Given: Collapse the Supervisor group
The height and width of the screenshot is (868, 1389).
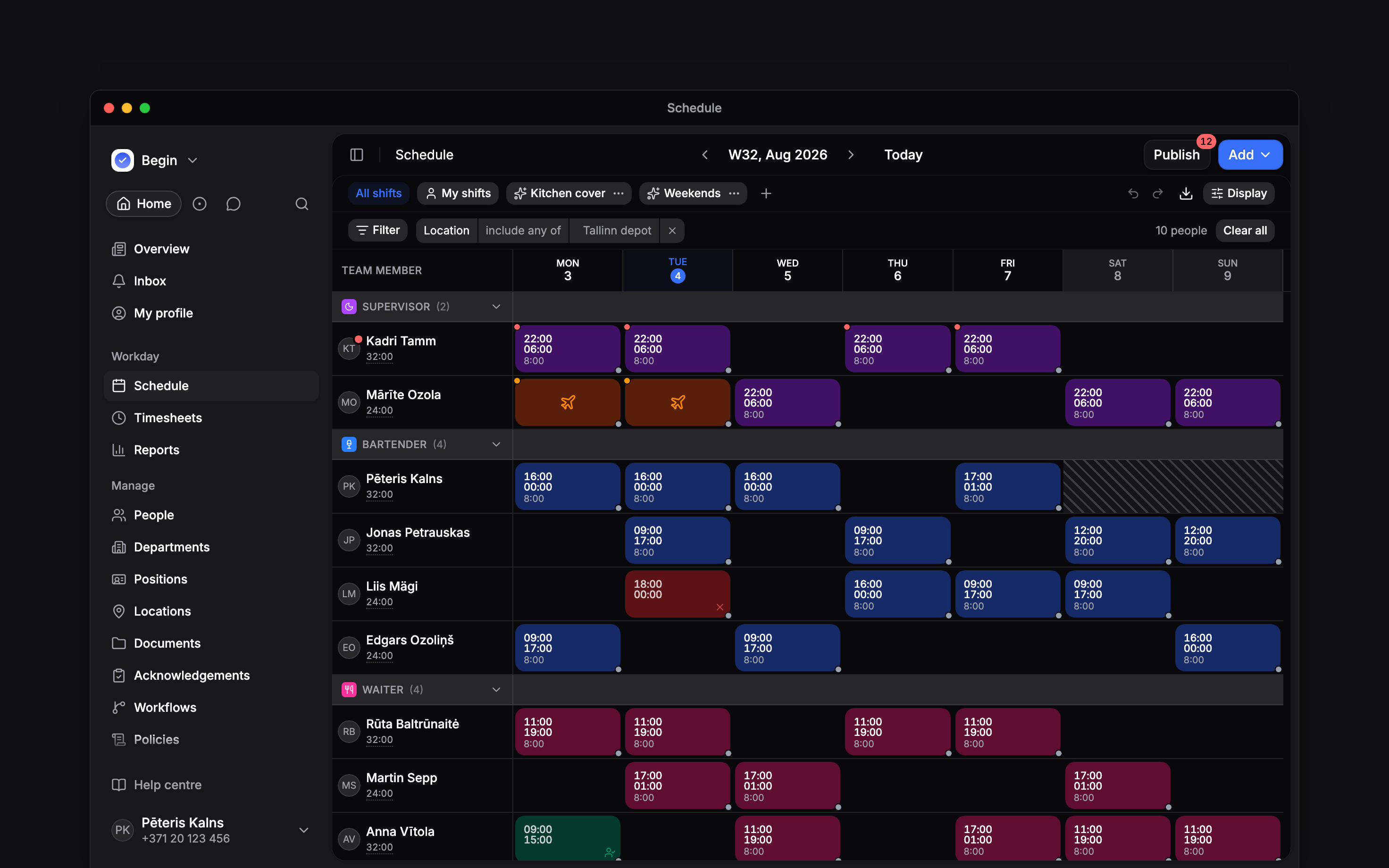Looking at the screenshot, I should click(496, 307).
